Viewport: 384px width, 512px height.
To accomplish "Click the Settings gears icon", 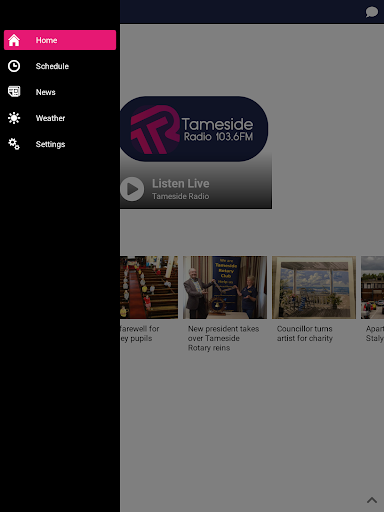I will [14, 144].
